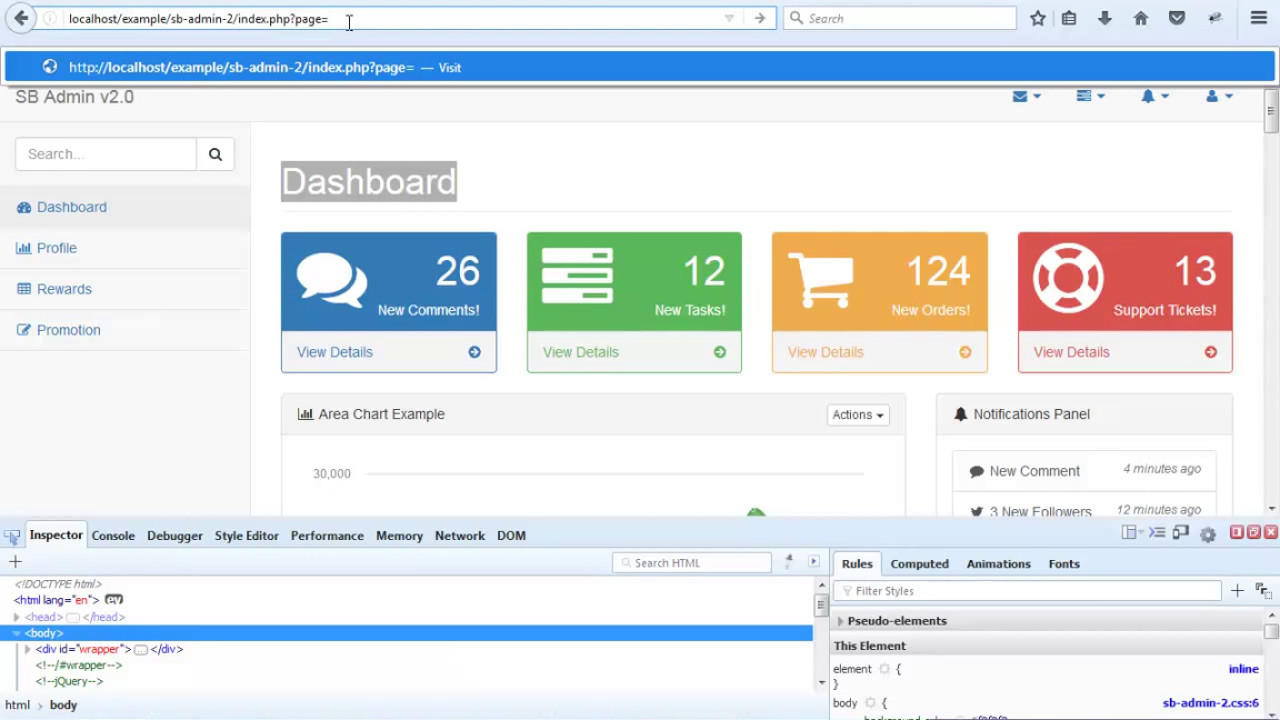Switch to the Memory devtools tab
The width and height of the screenshot is (1280, 720).
(399, 536)
